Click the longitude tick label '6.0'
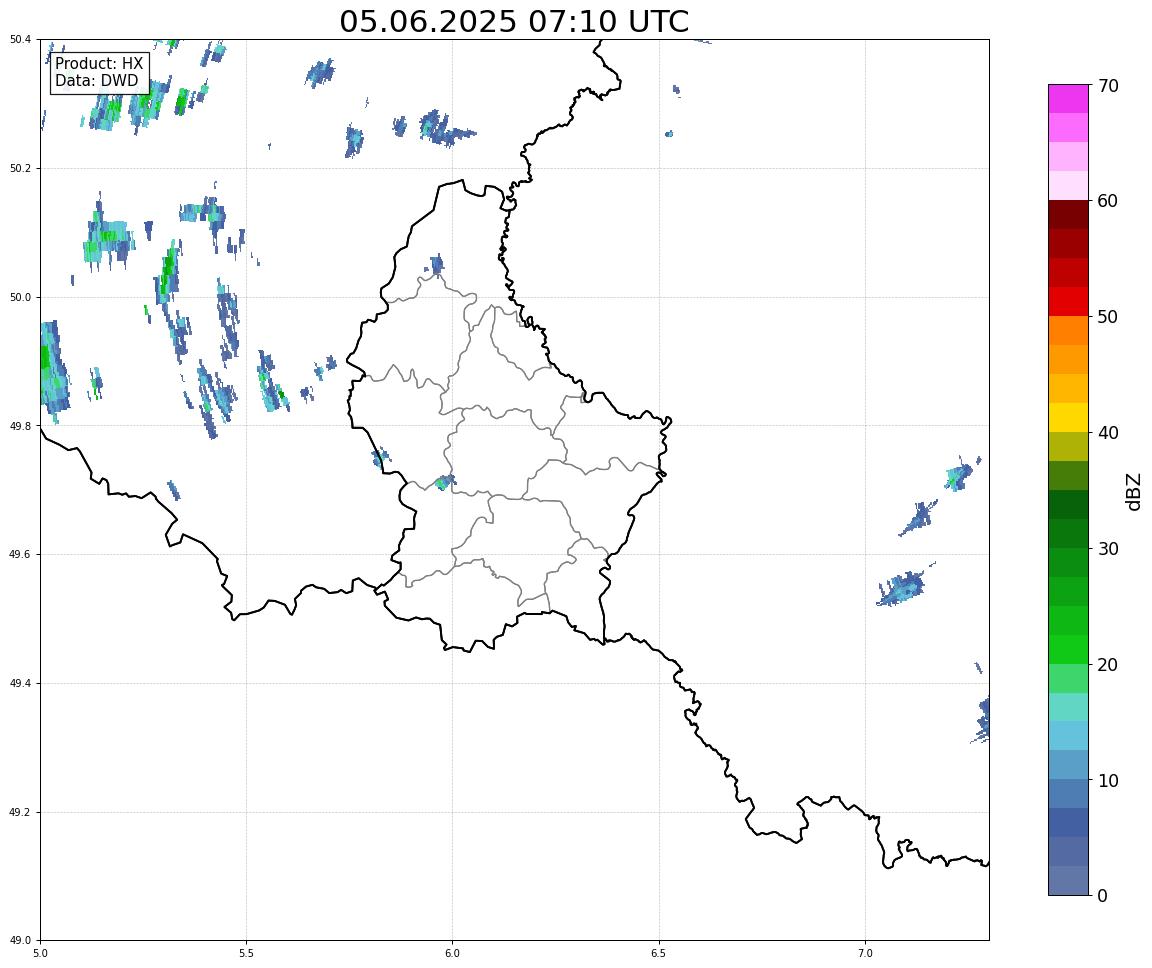The height and width of the screenshot is (968, 1152). [x=453, y=953]
